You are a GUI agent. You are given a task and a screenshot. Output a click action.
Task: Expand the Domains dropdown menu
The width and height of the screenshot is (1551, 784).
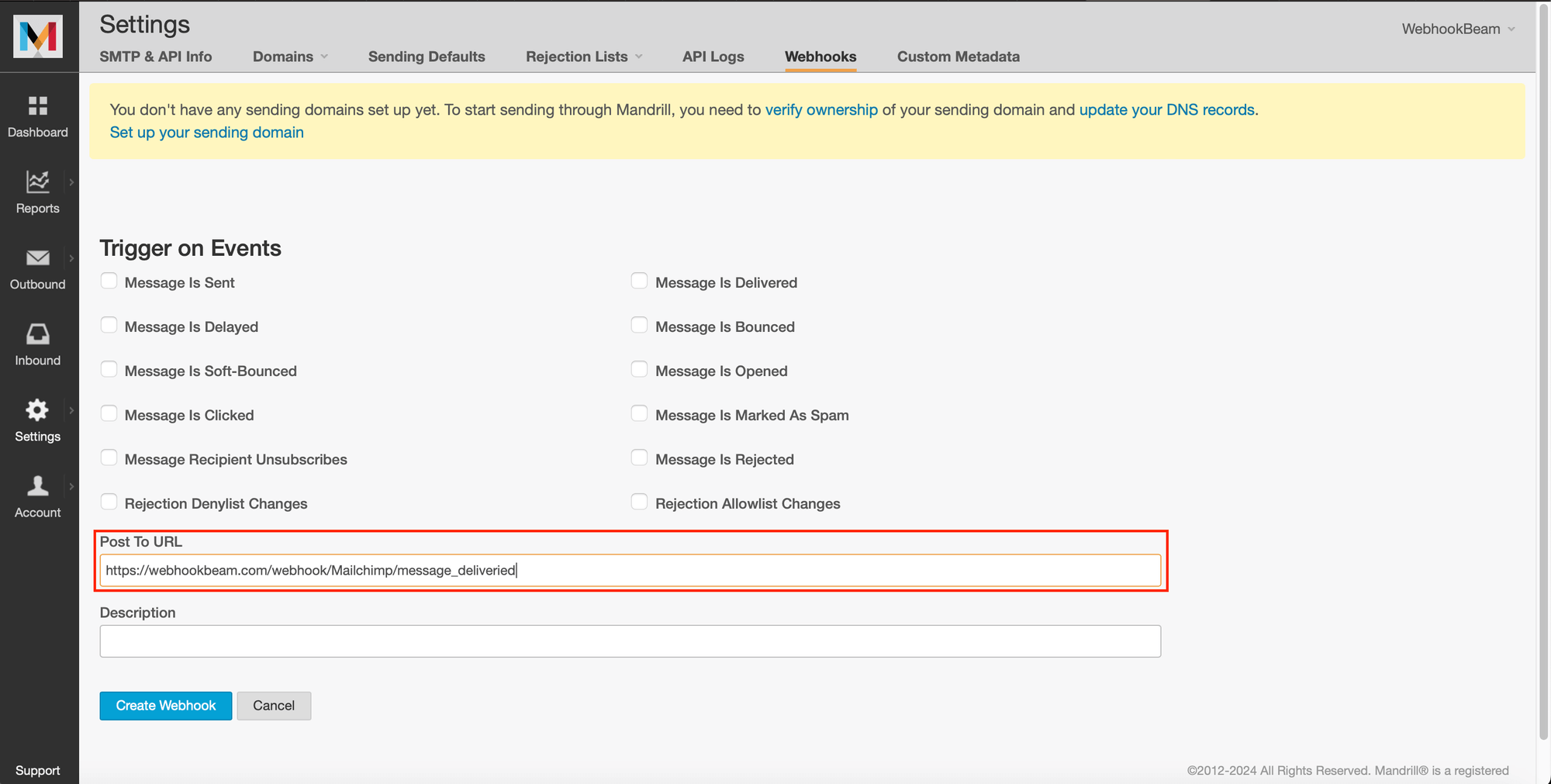pyautogui.click(x=290, y=57)
